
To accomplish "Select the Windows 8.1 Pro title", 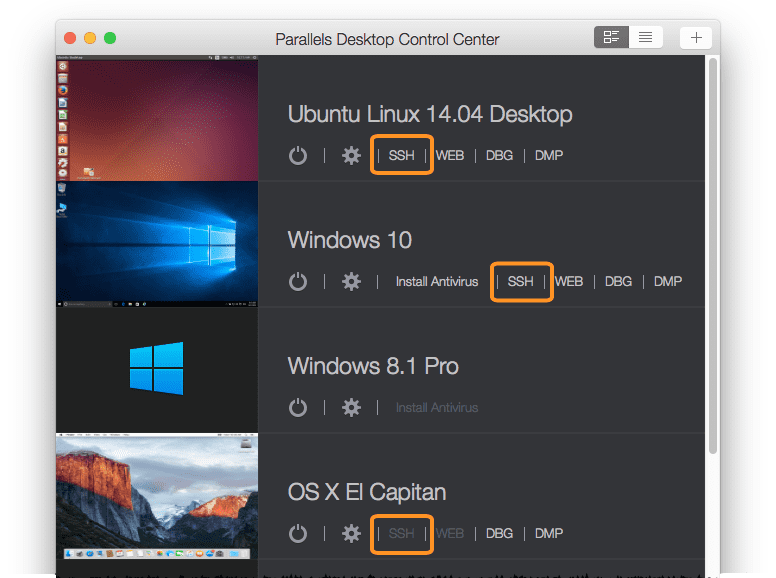I will point(373,366).
